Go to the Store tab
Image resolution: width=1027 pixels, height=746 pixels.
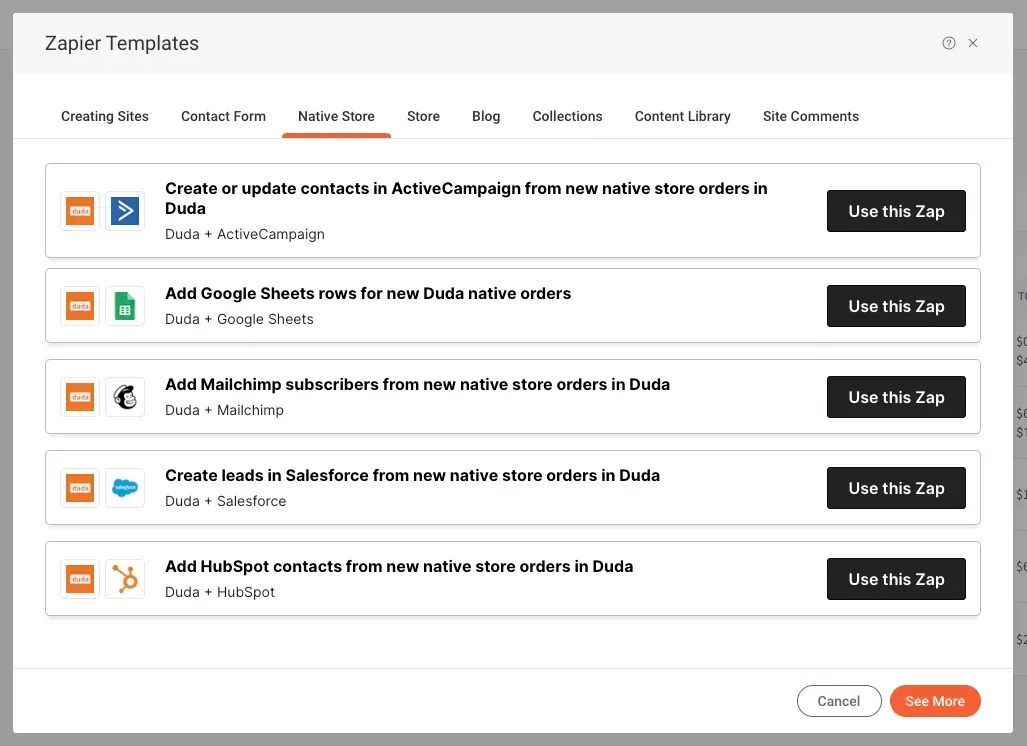423,117
